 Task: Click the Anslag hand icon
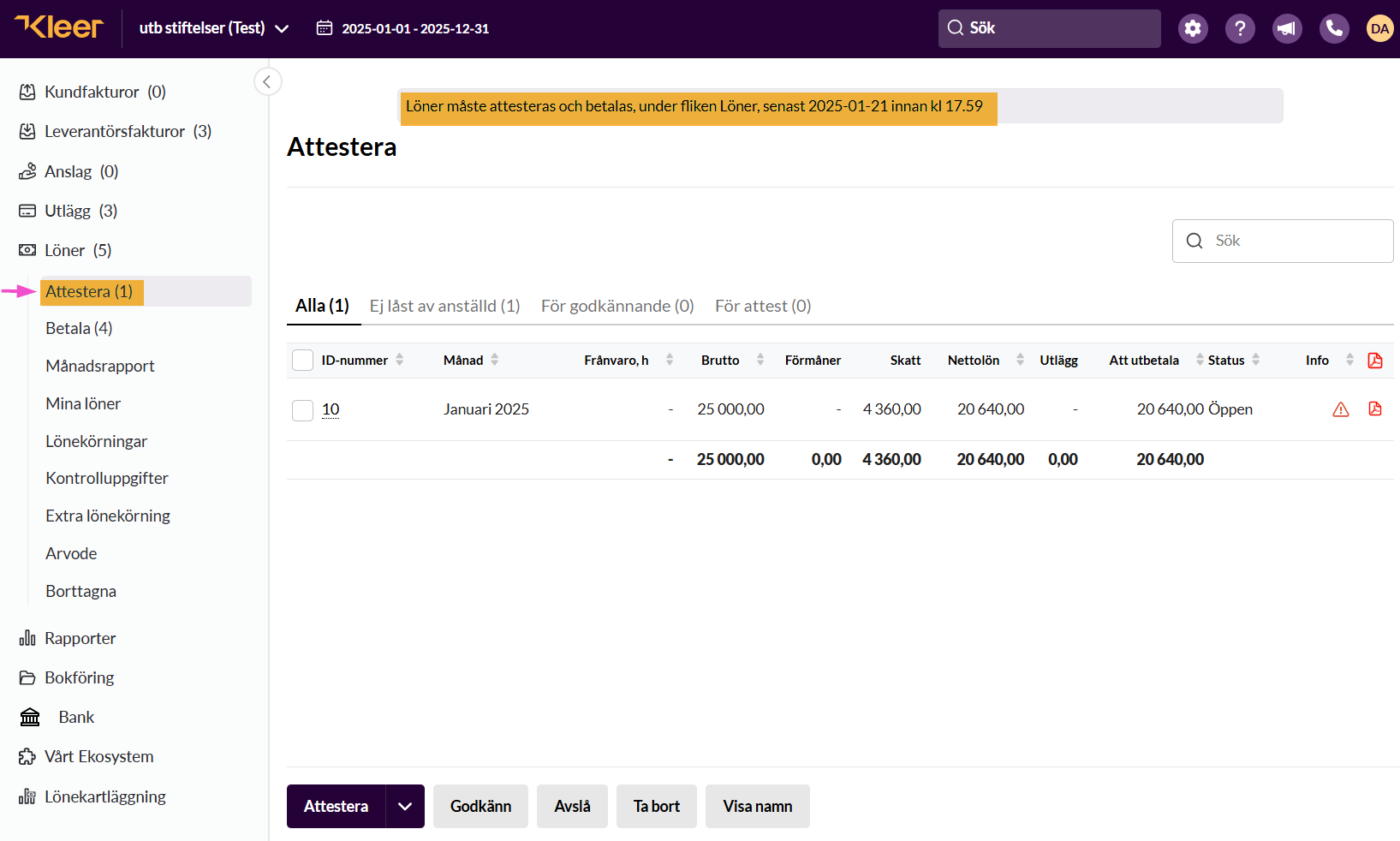click(27, 171)
